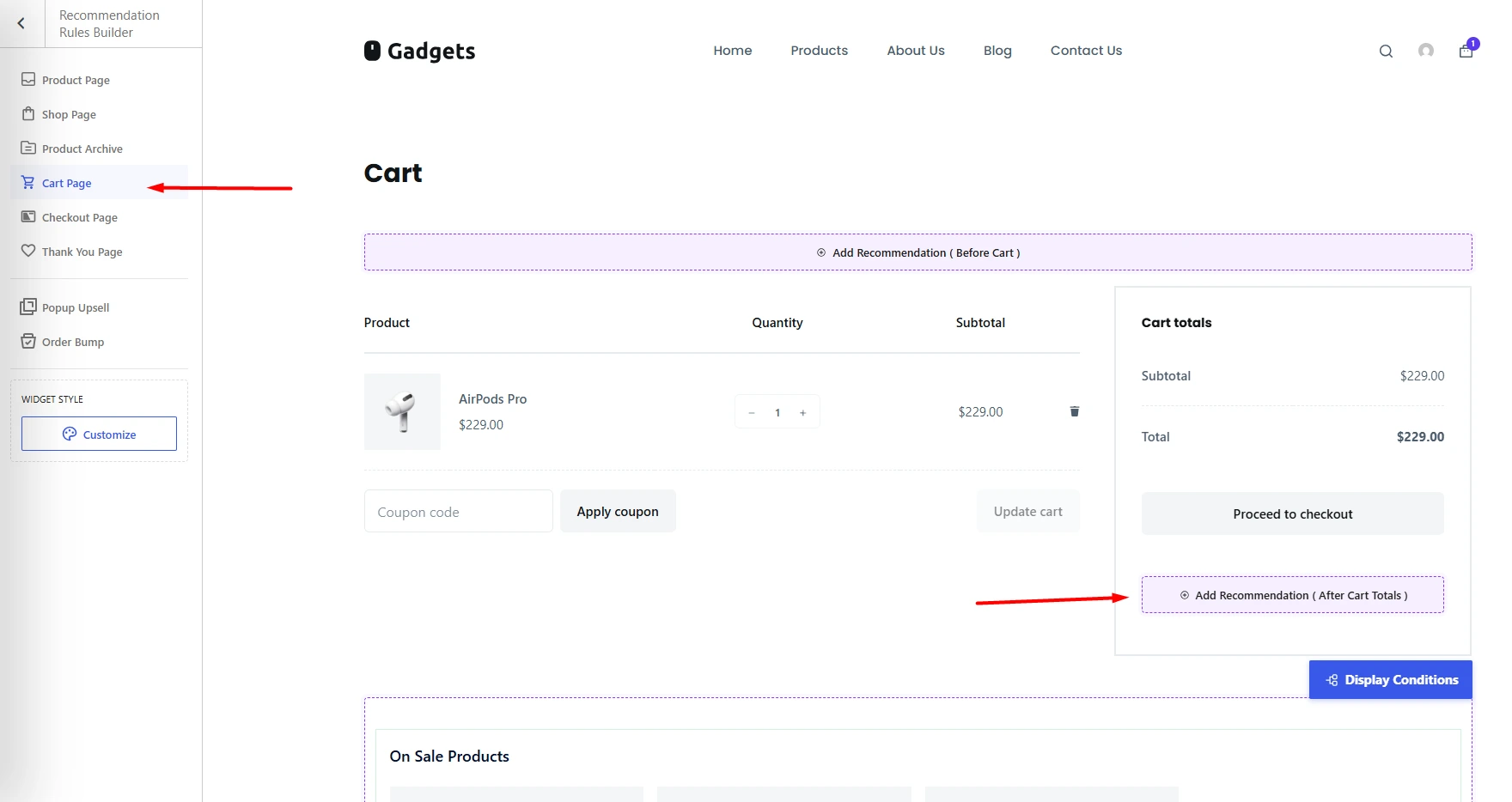Click the Customize widget style button
Image resolution: width=1512 pixels, height=802 pixels.
pos(99,434)
